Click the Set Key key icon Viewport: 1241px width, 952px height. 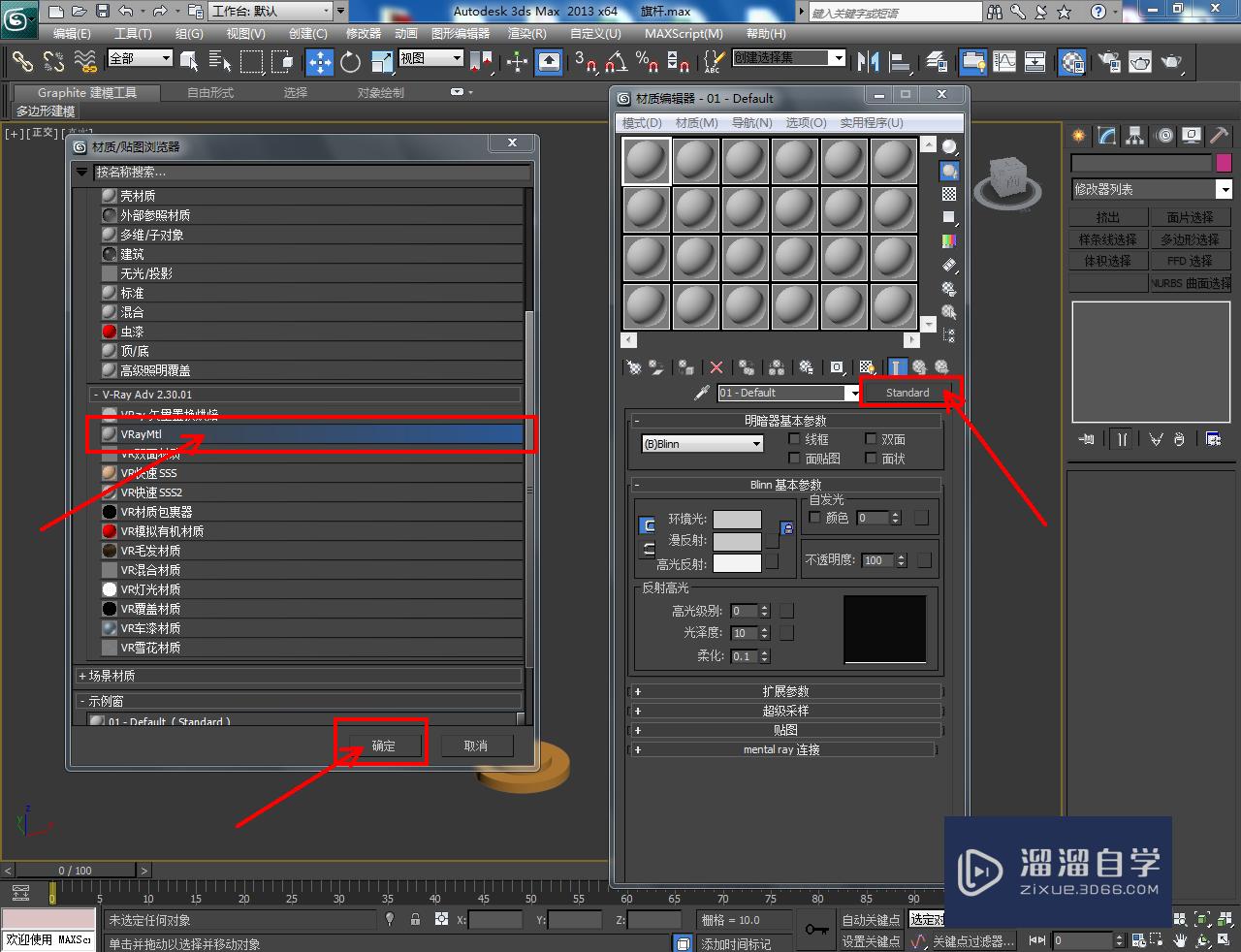pos(817,930)
